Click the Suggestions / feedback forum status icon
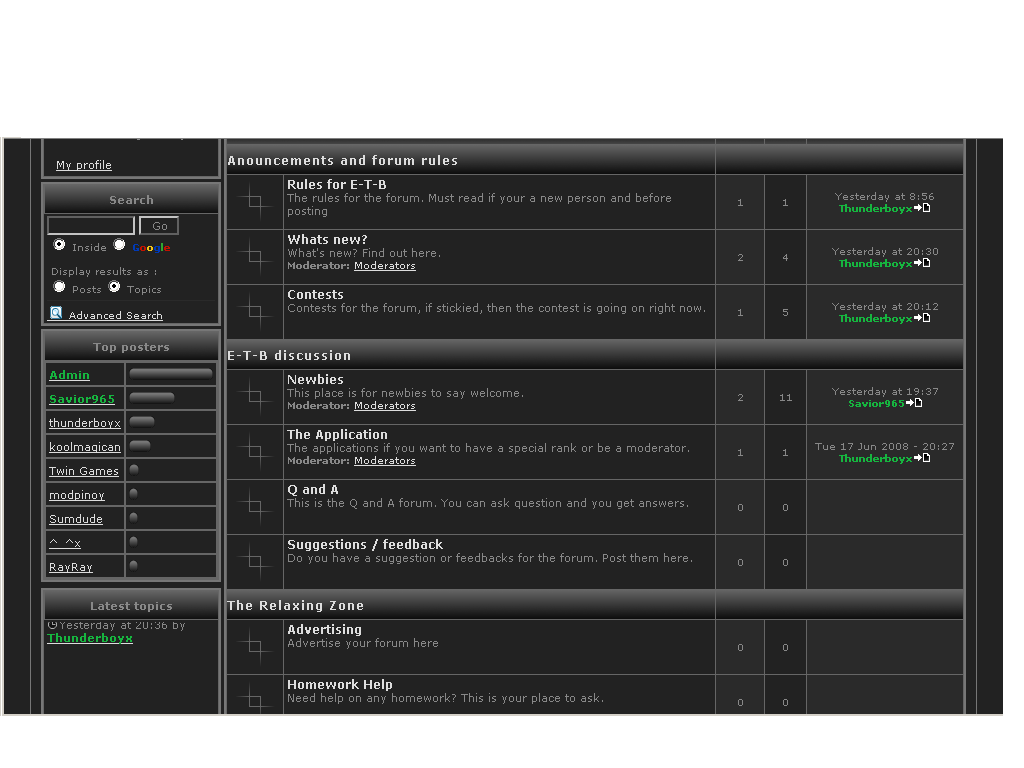Image resolution: width=1024 pixels, height=768 pixels. tap(255, 562)
